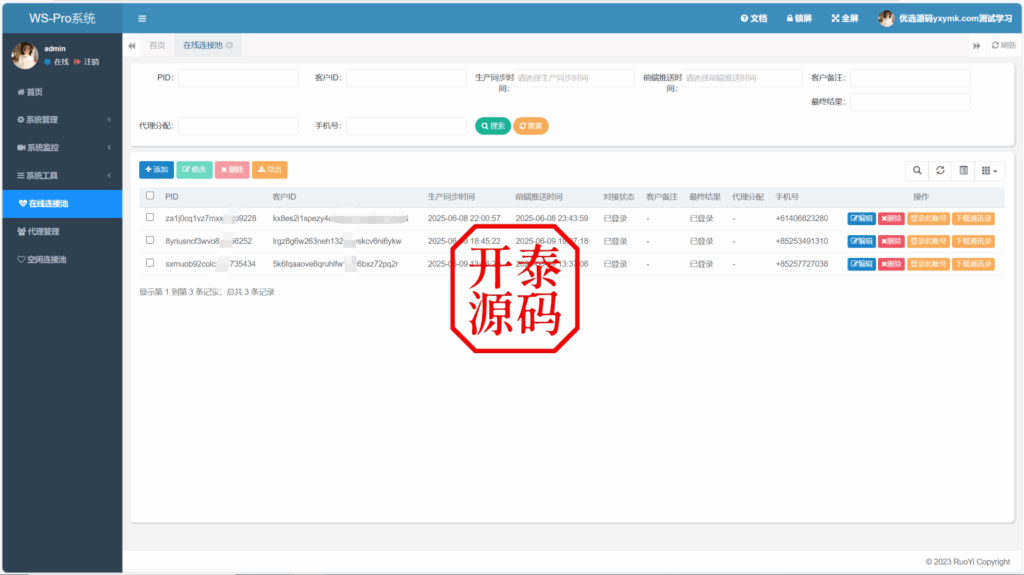1024x575 pixels.
Task: Click 登录此账号 for the +61406823280 row
Action: point(928,218)
